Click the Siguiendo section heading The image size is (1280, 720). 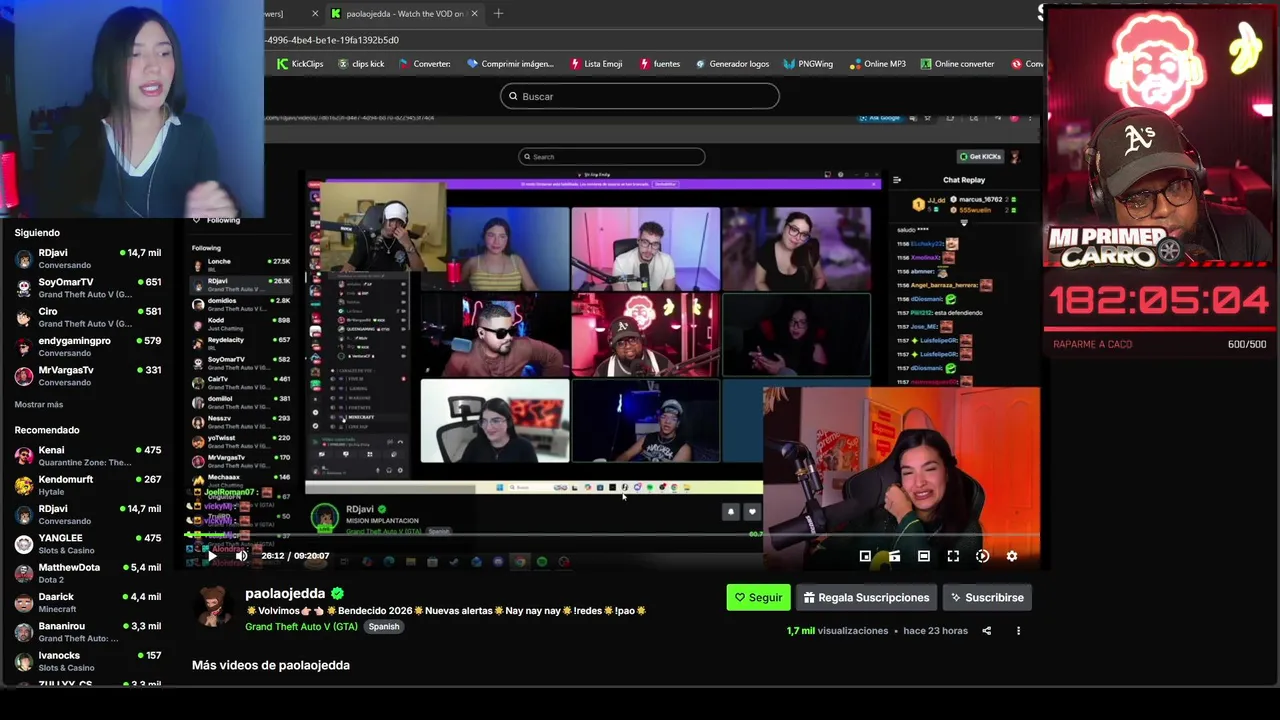37,233
